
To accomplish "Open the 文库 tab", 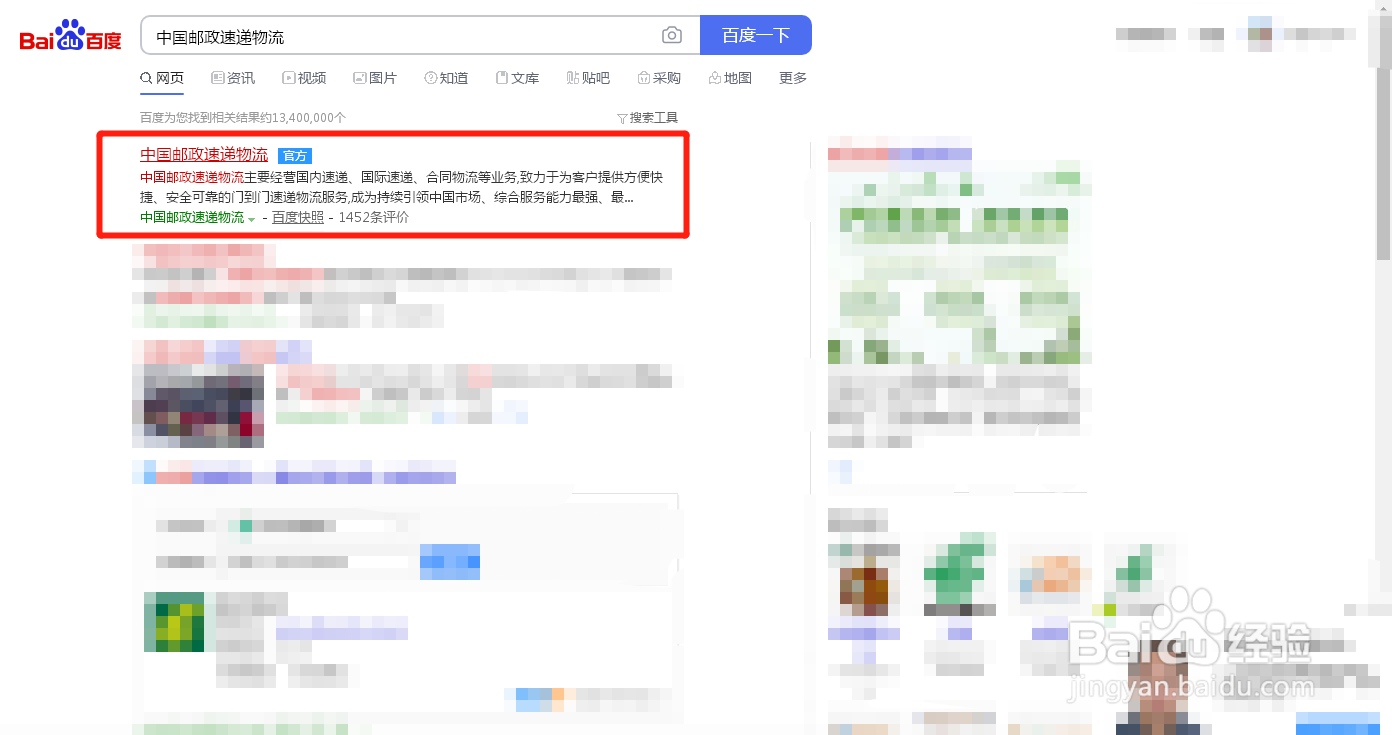I will tap(517, 78).
